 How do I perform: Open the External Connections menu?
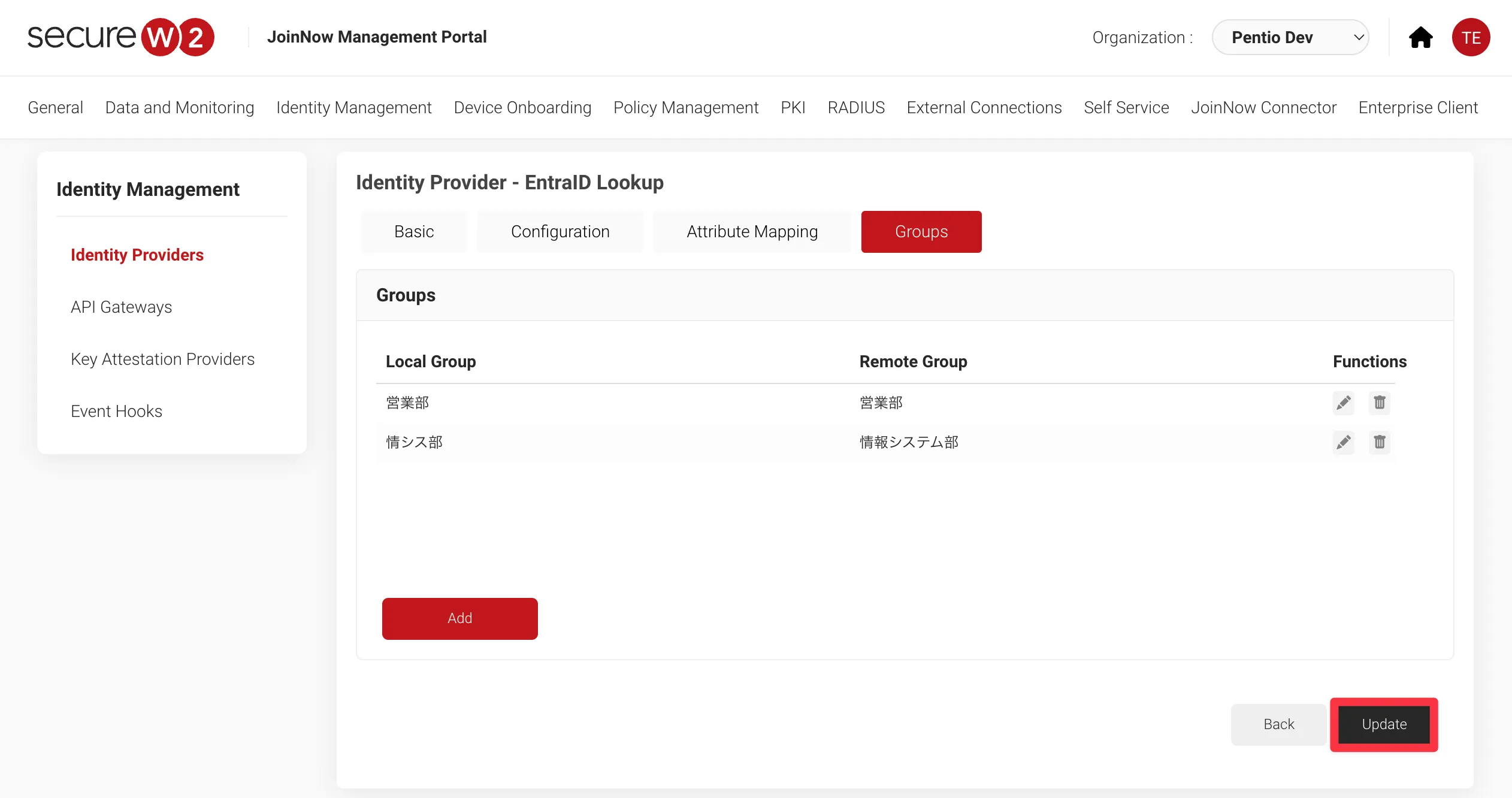[x=984, y=107]
